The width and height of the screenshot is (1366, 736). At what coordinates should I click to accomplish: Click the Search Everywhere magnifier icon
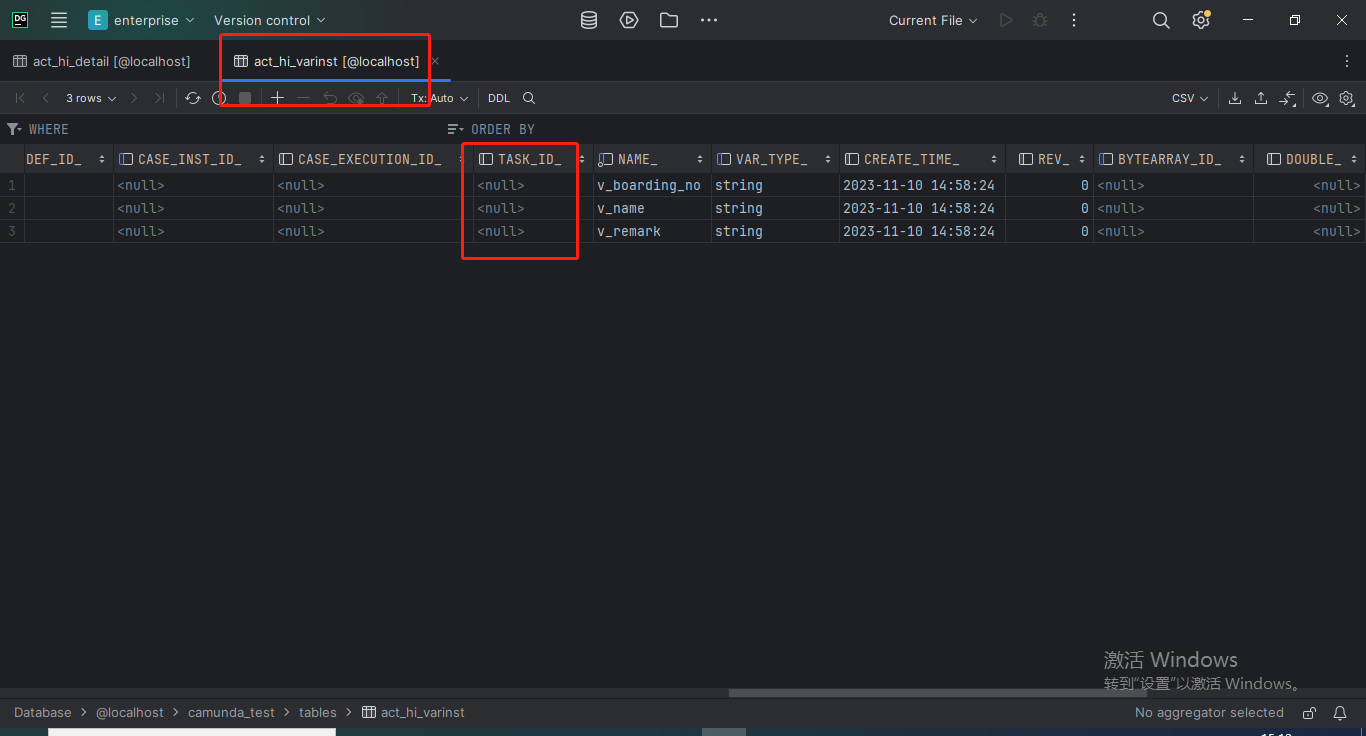[1161, 20]
